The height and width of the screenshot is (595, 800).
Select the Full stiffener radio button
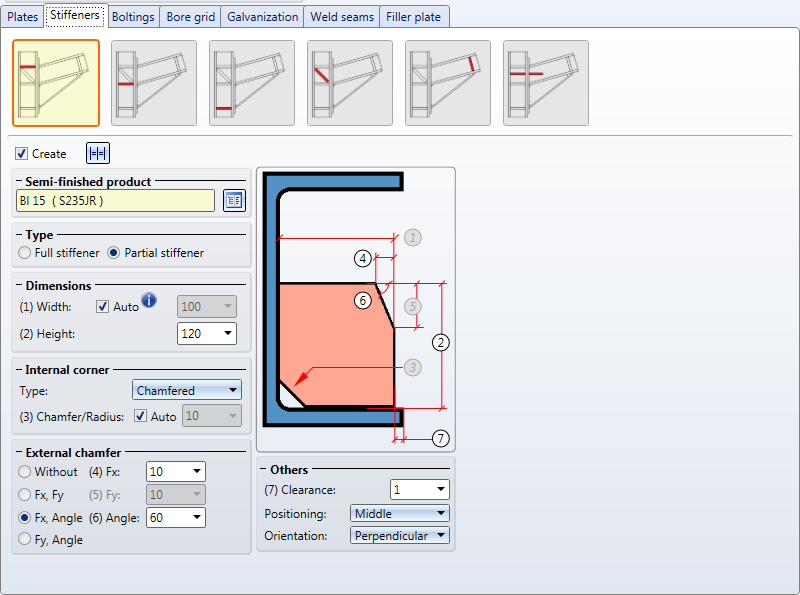(24, 253)
